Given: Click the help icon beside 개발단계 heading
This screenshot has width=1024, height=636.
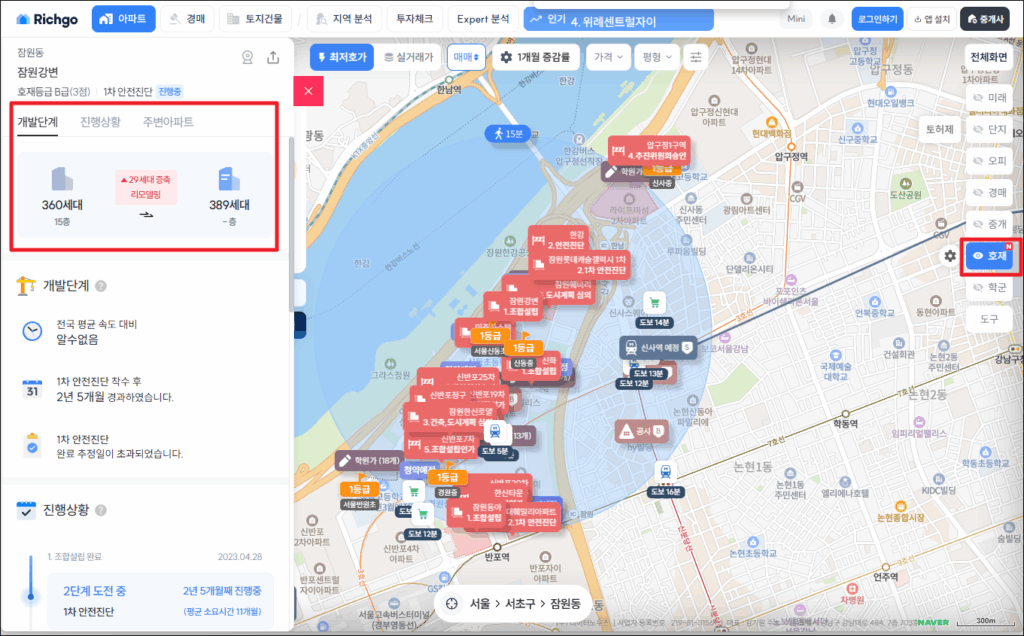Looking at the screenshot, I should [x=102, y=286].
